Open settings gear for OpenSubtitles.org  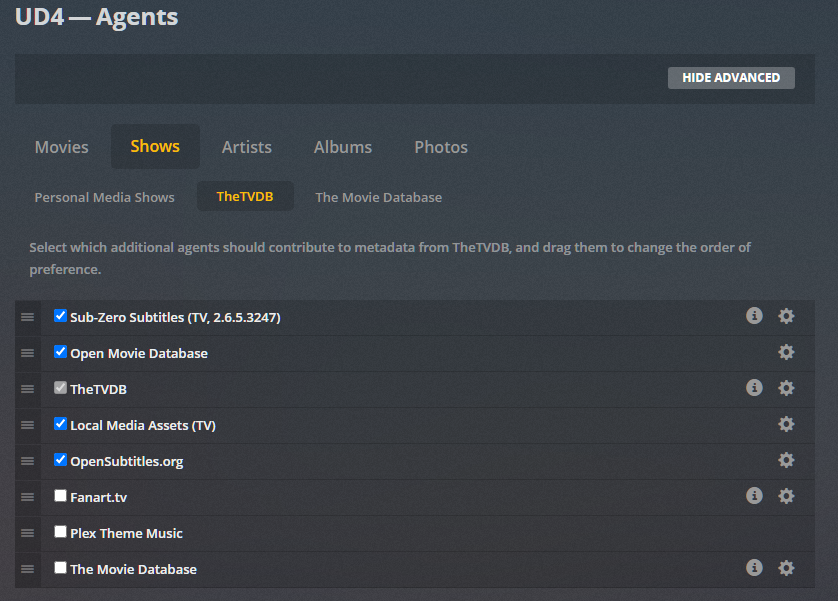(786, 460)
